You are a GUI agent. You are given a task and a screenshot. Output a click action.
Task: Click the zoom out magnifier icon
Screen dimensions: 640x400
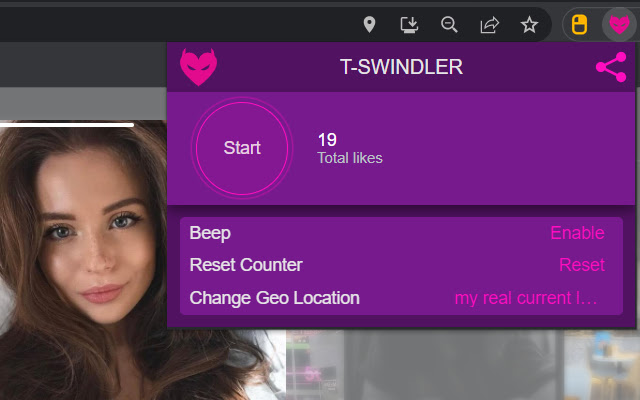[x=449, y=25]
